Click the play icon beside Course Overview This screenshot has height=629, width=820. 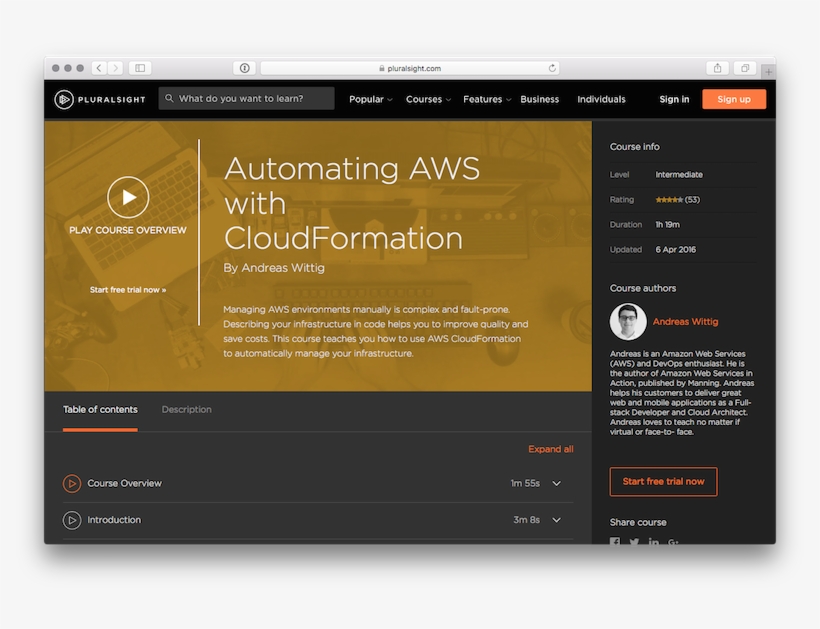(72, 483)
